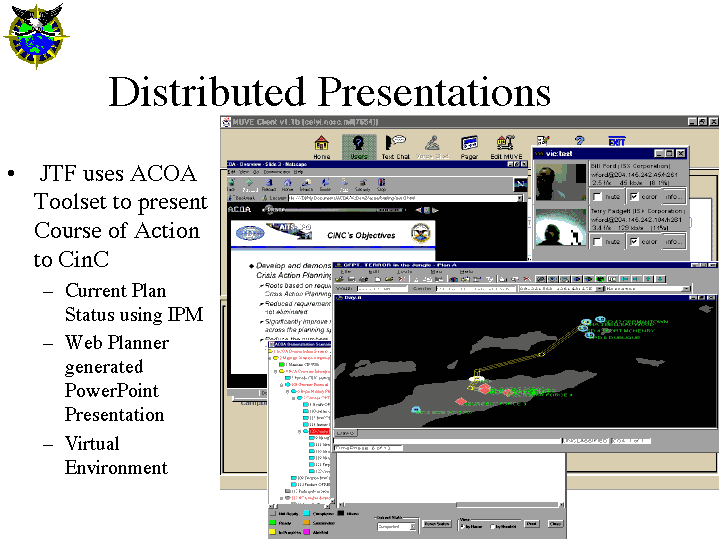
Task: Select the 'by Name' view radio button
Action: pos(462,526)
